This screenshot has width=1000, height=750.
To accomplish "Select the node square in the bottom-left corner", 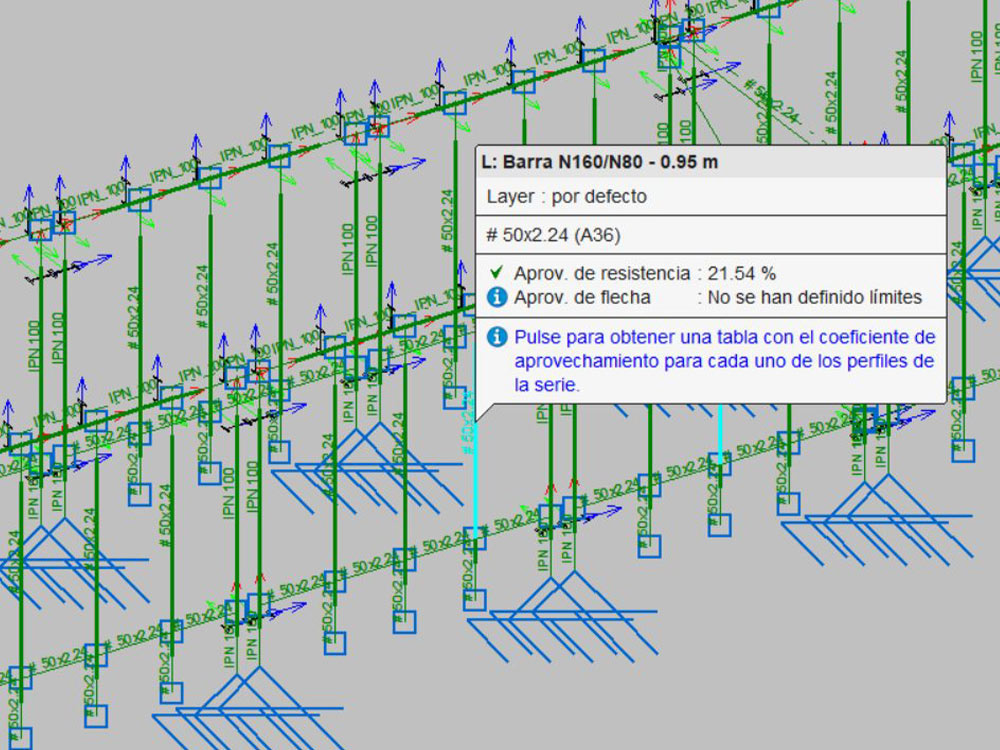I will point(19,738).
